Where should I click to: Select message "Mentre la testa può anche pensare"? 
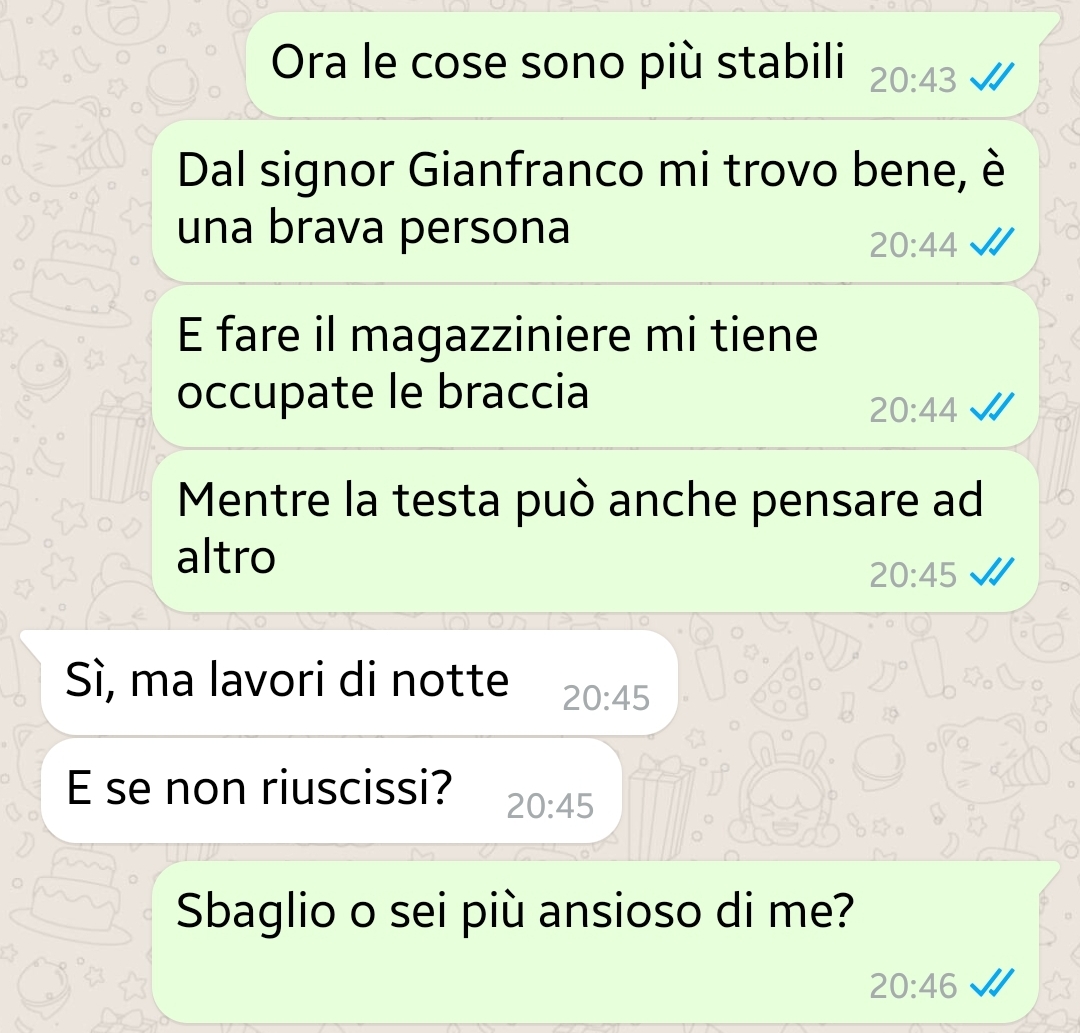tap(595, 532)
